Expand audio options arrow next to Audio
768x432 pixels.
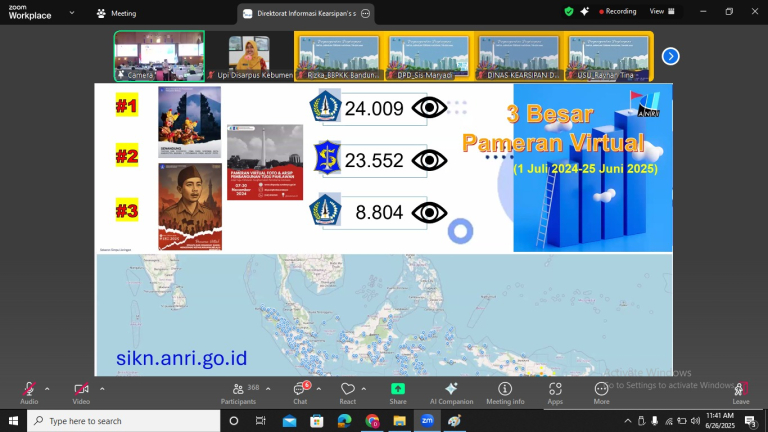pyautogui.click(x=47, y=389)
